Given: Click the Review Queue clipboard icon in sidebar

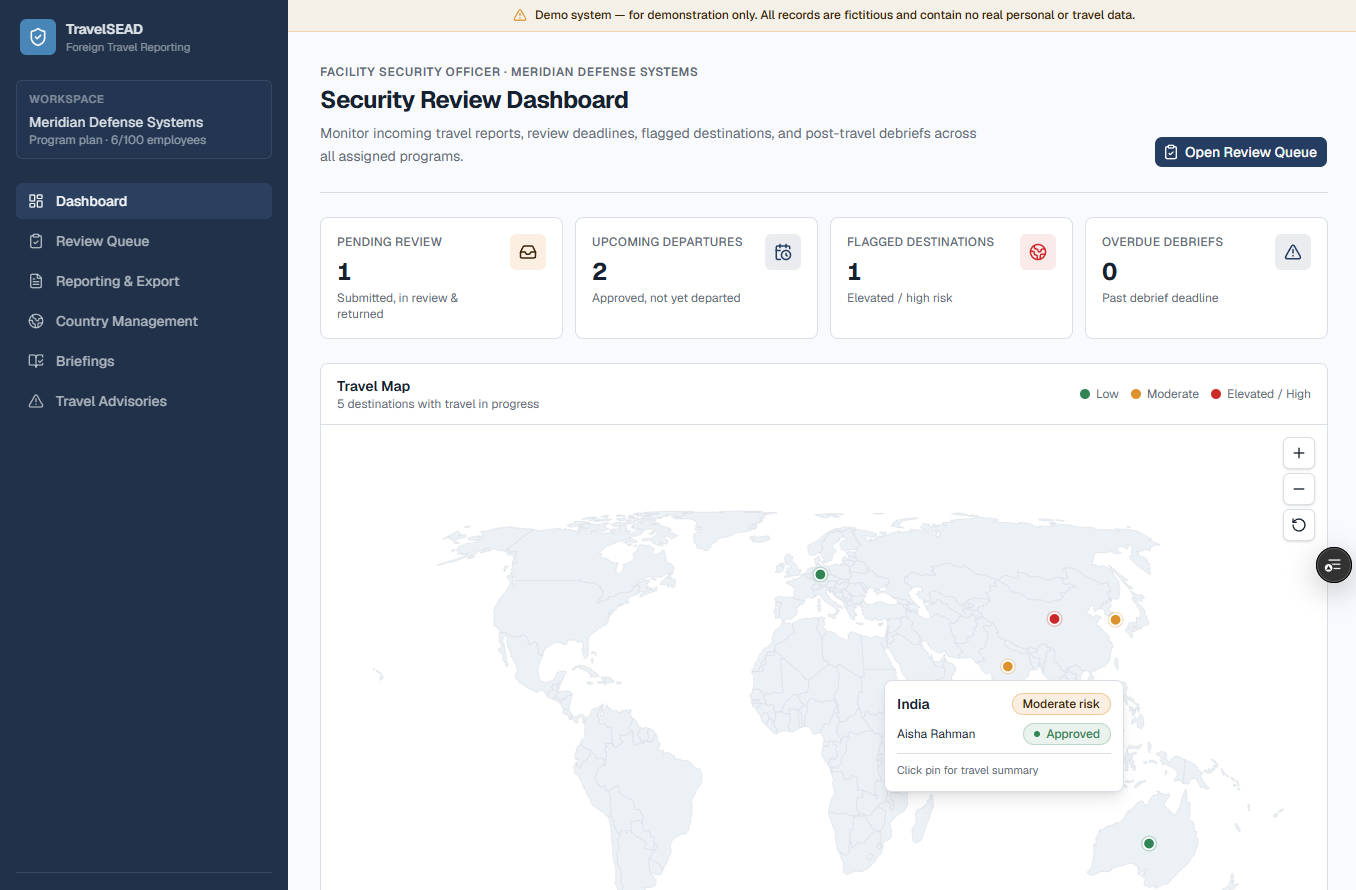Looking at the screenshot, I should (36, 241).
